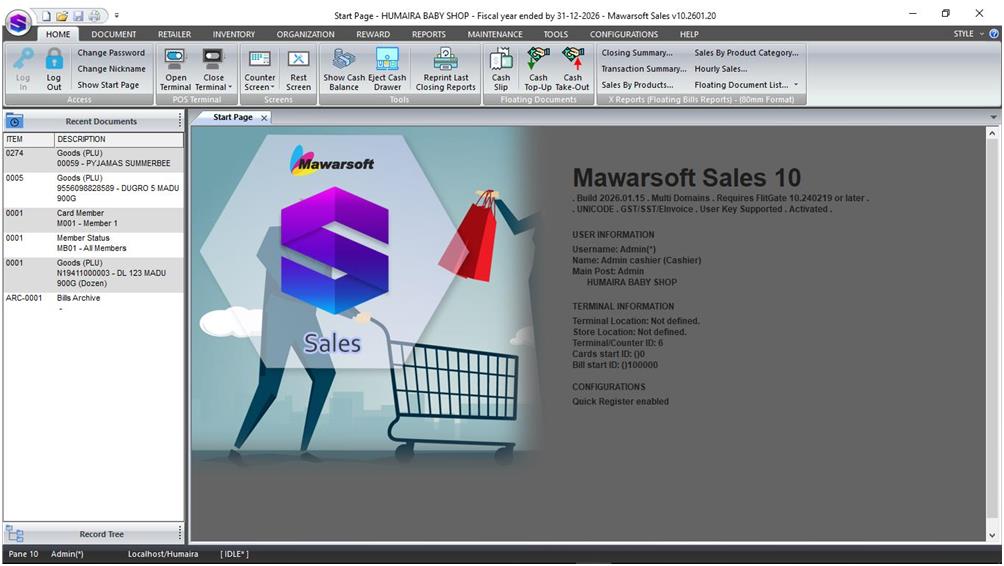Open the Cash Slip document
Screen dimensions: 1004x566
point(501,68)
